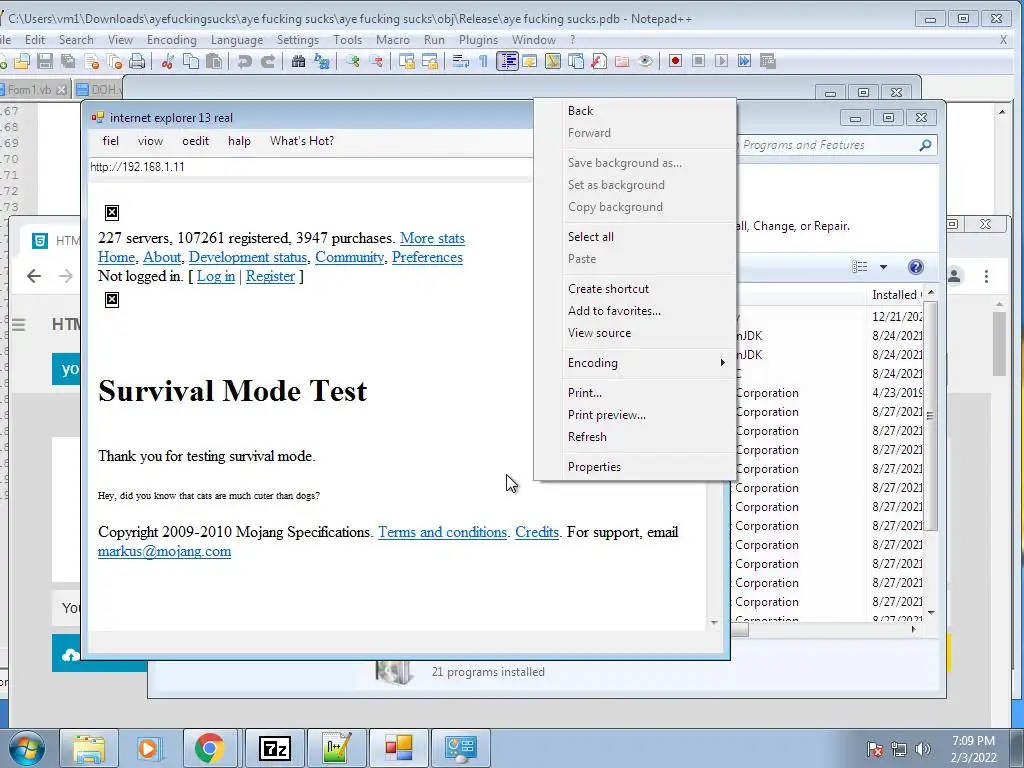Toggle show all characters pilcrow icon
Viewport: 1024px width, 768px height.
tap(483, 61)
